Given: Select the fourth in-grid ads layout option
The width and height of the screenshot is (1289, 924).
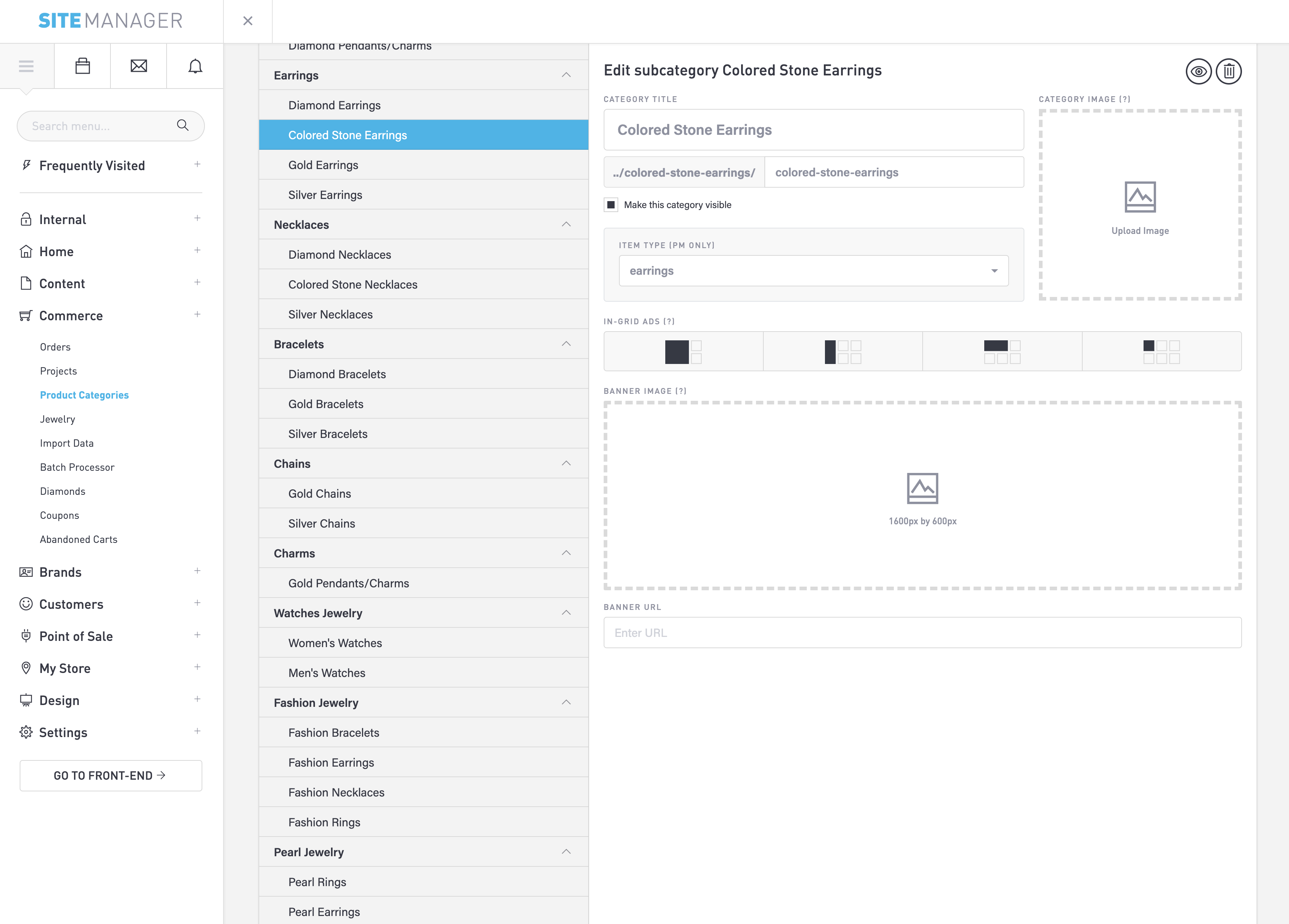Looking at the screenshot, I should (1161, 352).
